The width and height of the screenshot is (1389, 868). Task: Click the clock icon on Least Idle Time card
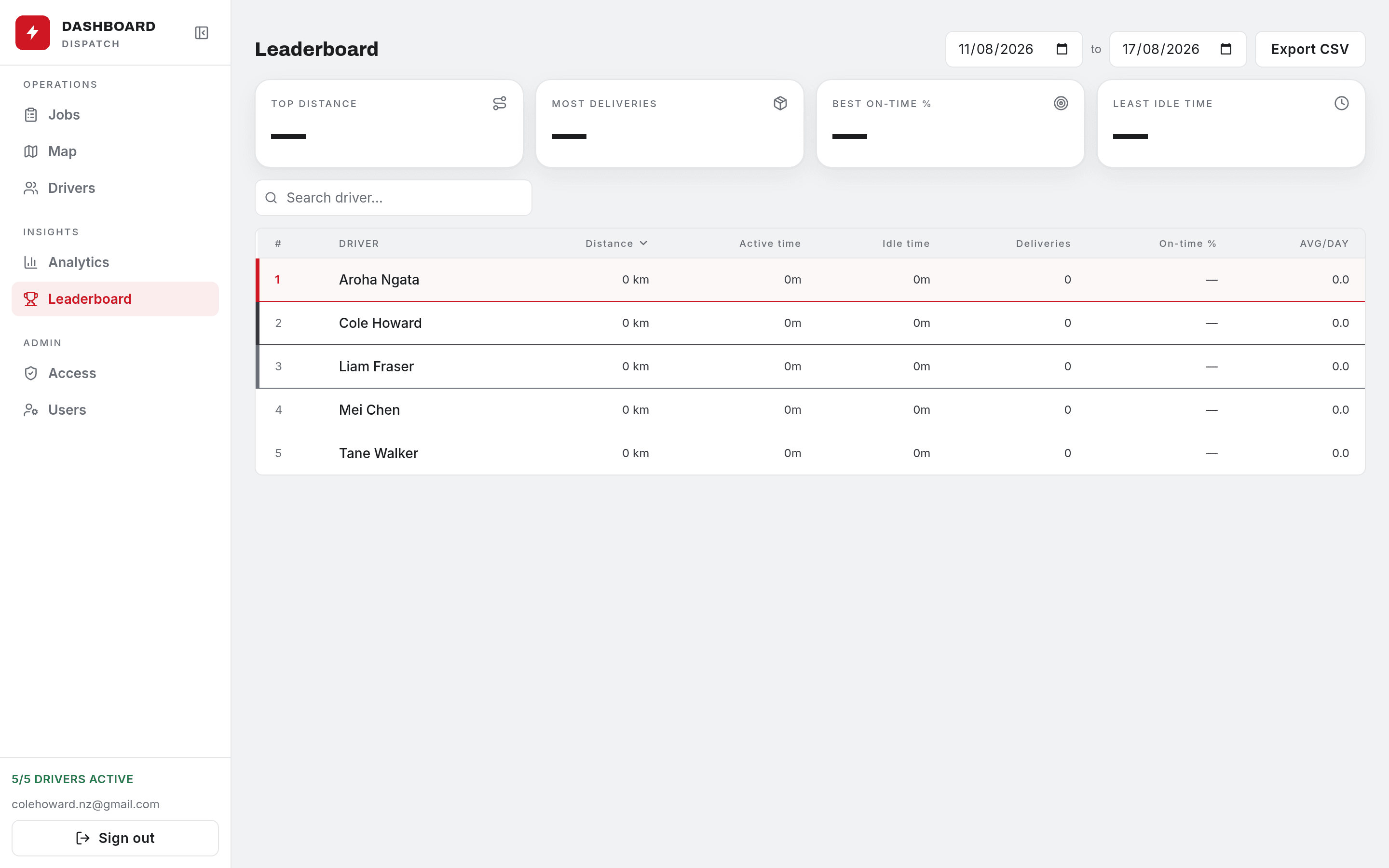[1341, 103]
